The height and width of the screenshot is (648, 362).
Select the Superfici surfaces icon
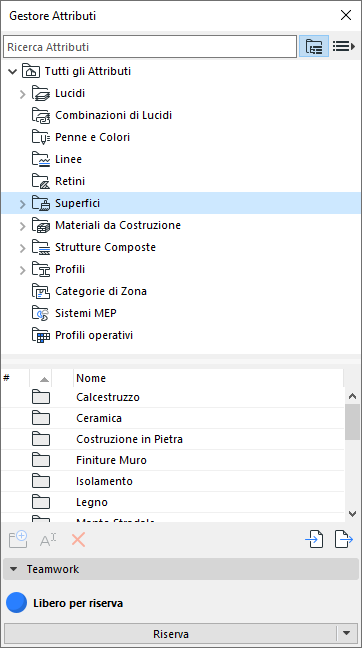(x=41, y=203)
